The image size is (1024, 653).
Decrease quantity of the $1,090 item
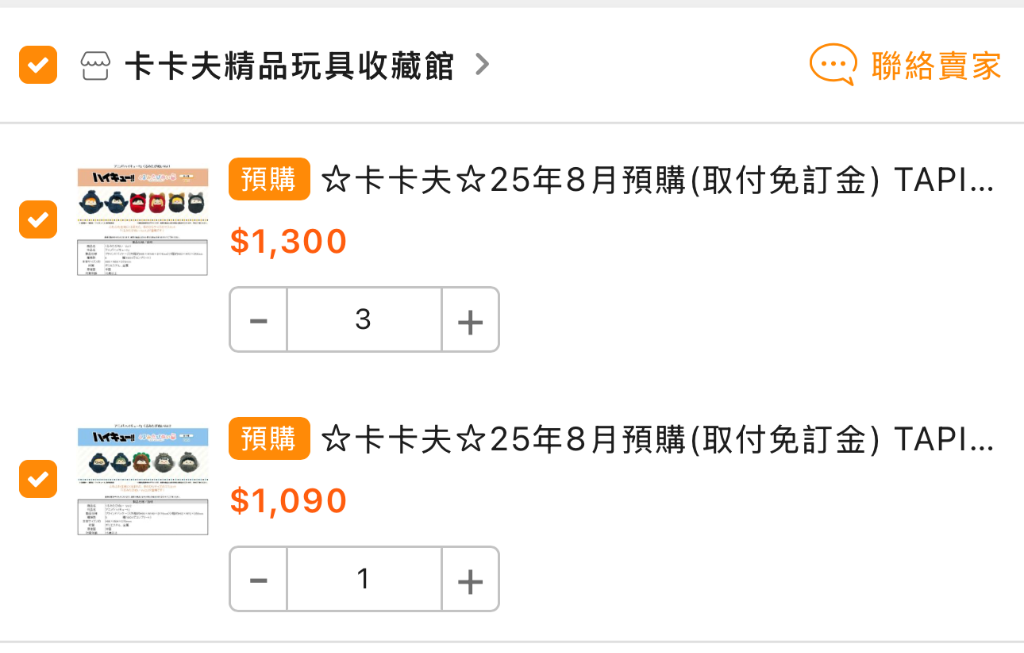click(259, 580)
